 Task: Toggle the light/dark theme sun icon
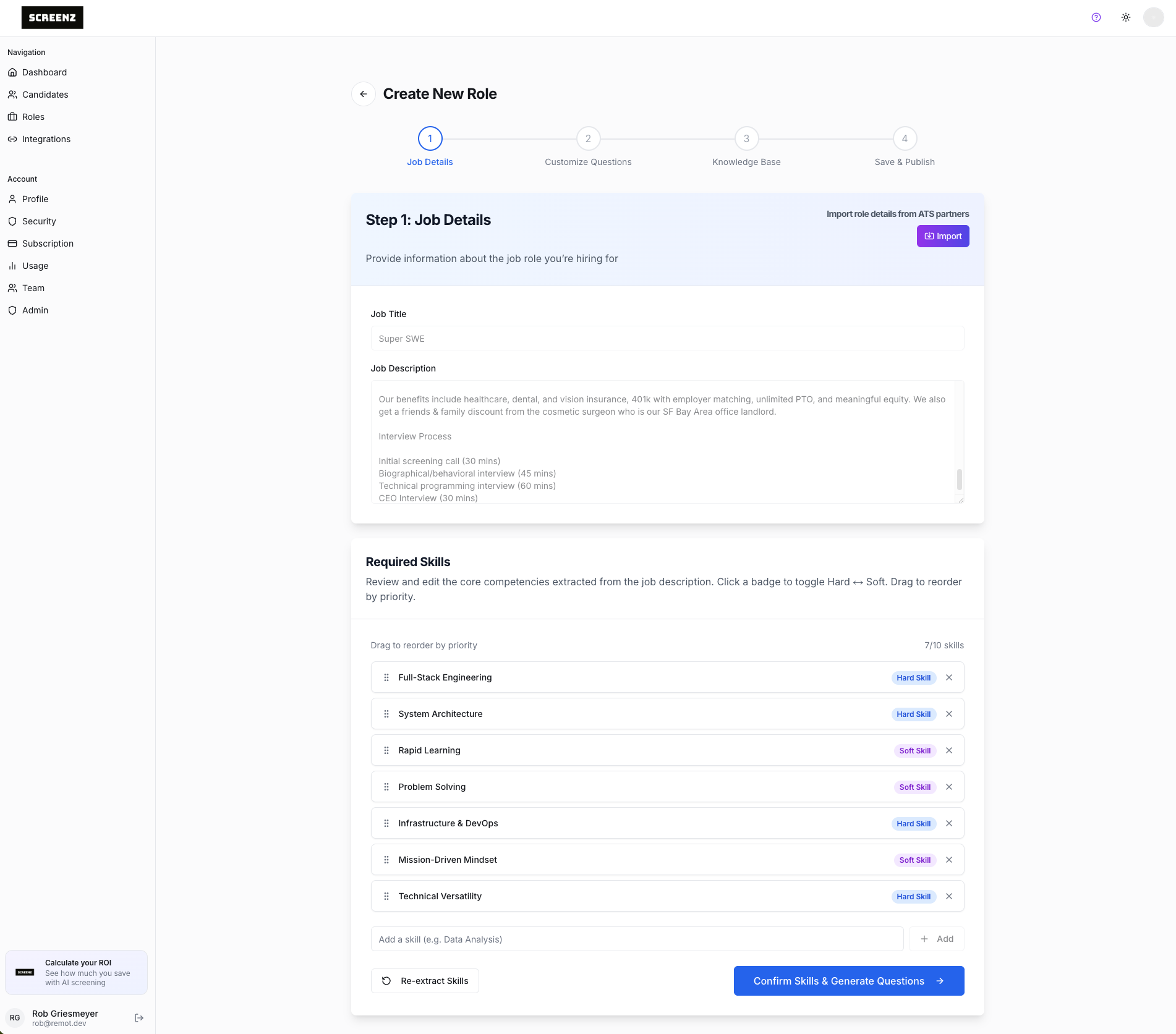1126,17
